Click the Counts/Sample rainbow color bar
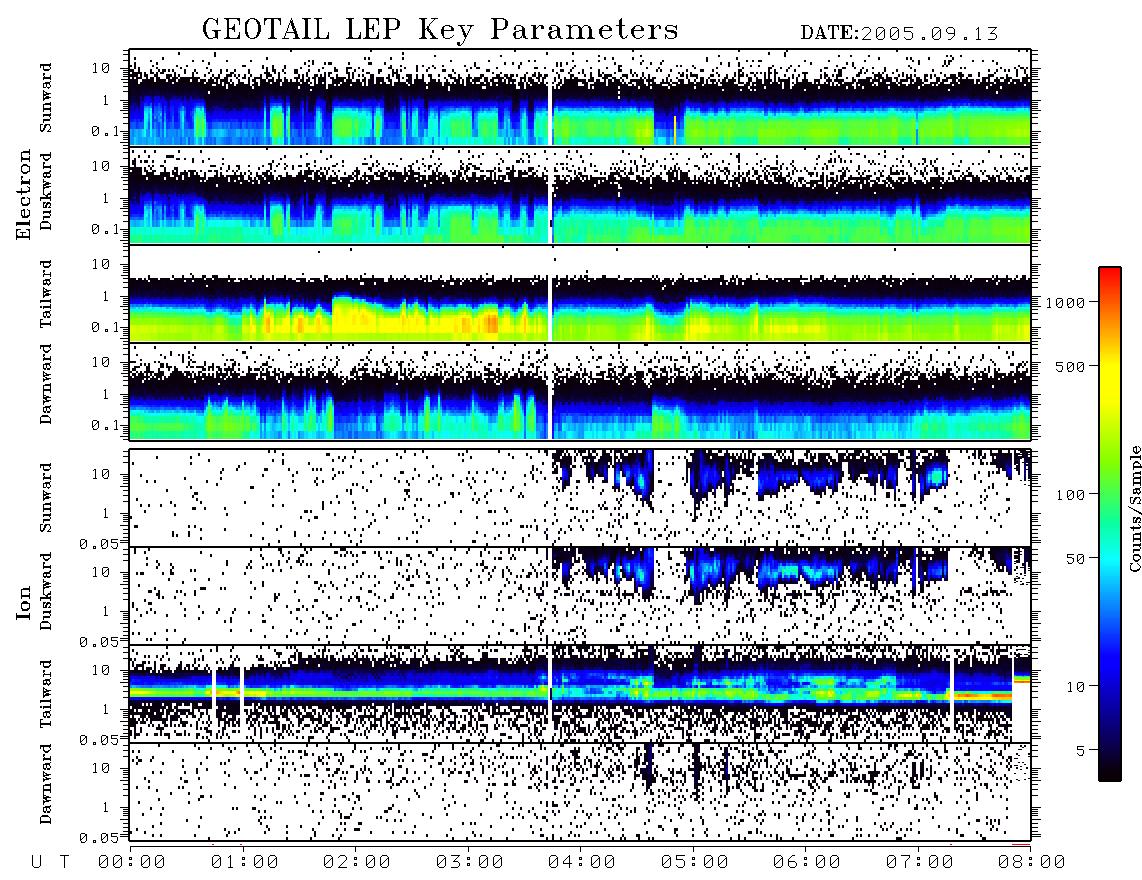 tap(1110, 525)
